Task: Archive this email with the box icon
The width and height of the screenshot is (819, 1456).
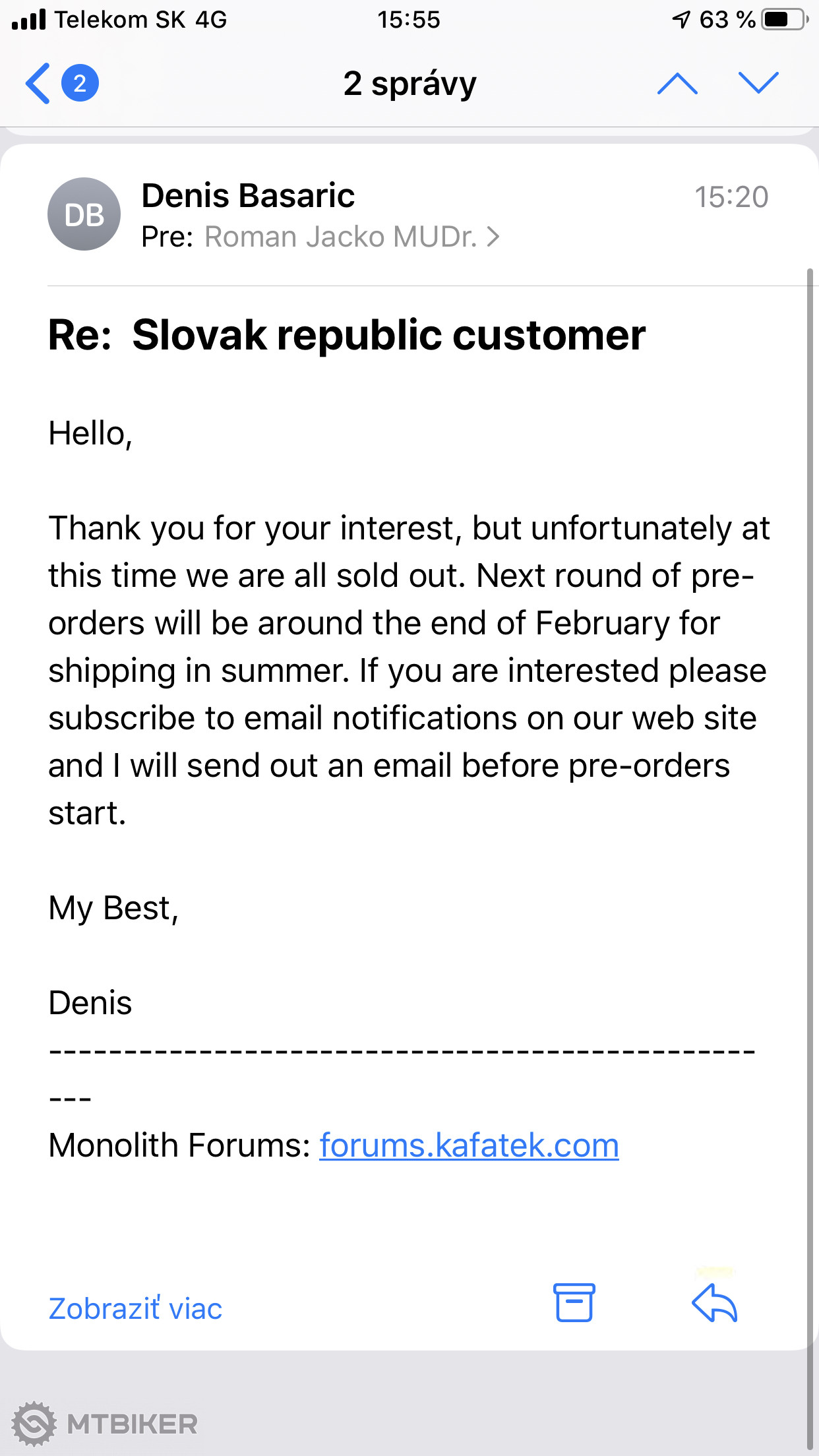Action: point(574,1302)
